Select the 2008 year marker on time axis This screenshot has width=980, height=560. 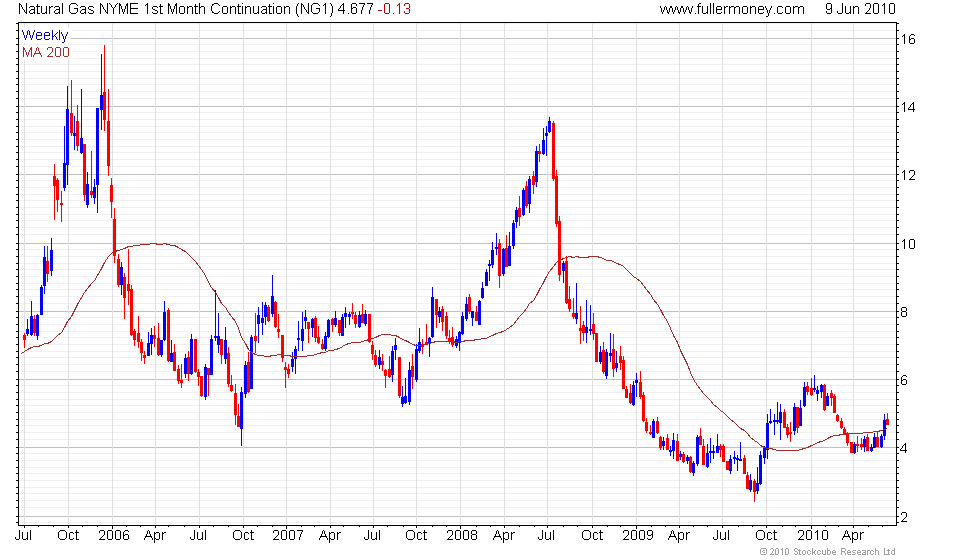pyautogui.click(x=461, y=535)
